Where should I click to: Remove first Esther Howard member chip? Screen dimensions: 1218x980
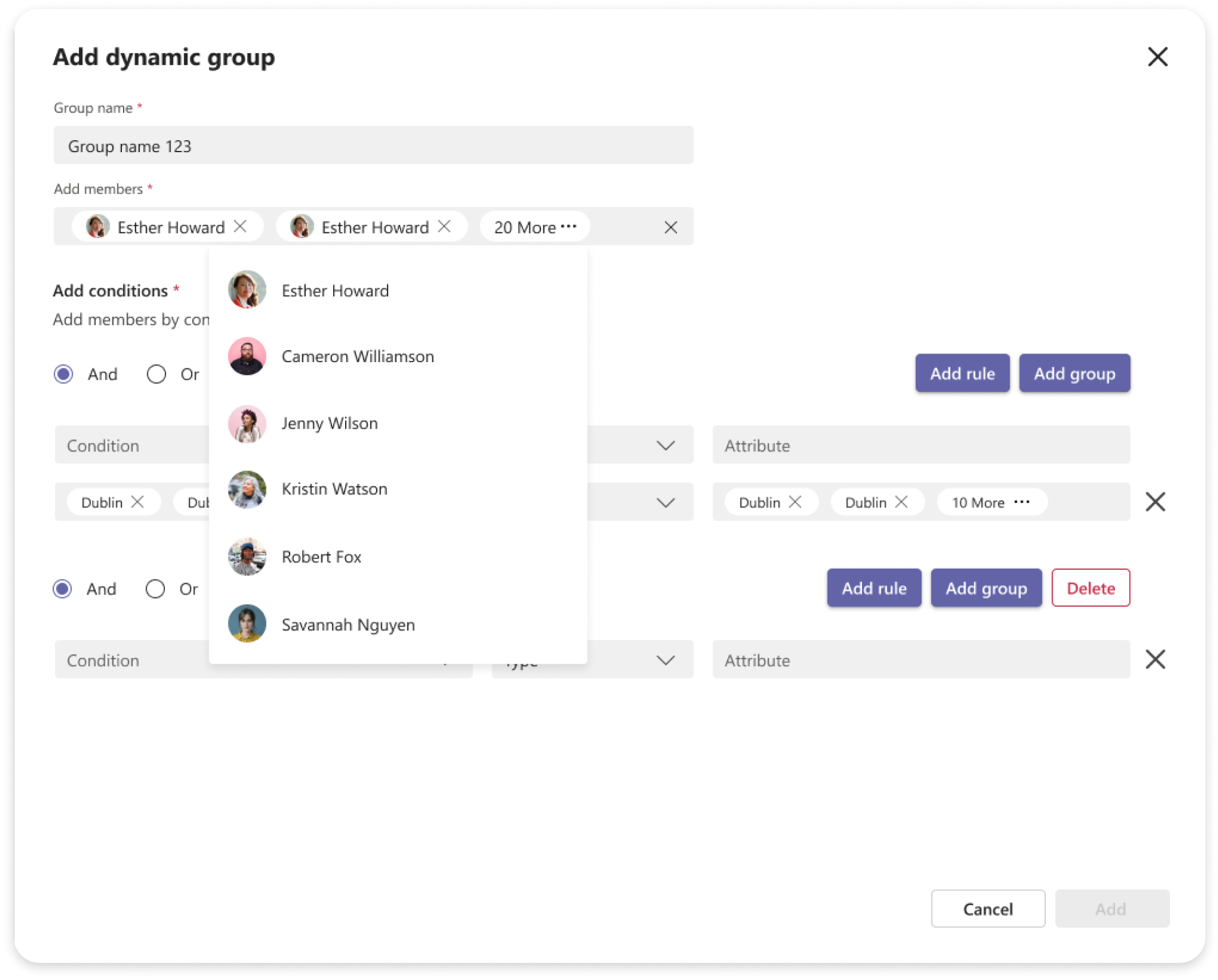240,227
